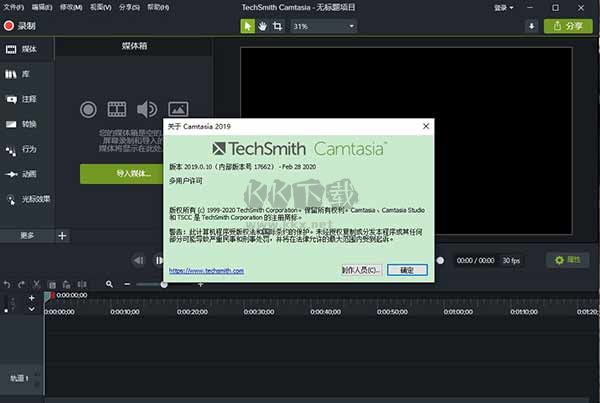Screen dimensions: 600x403
Task: Click the Paste icon on timeline toolbar
Action: pyautogui.click(x=67, y=284)
